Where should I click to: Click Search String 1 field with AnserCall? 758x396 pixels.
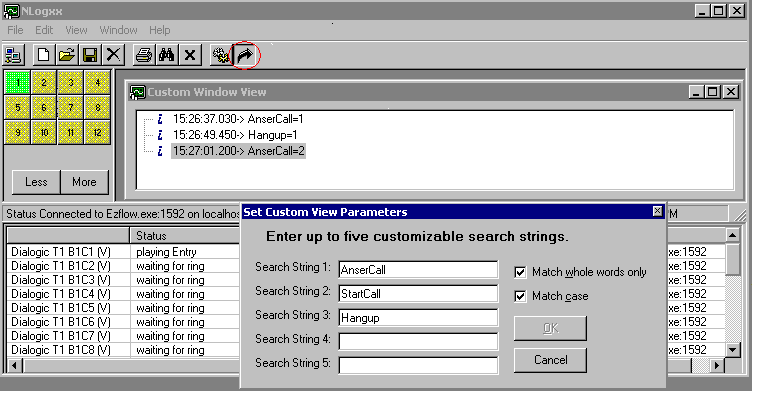coord(418,270)
